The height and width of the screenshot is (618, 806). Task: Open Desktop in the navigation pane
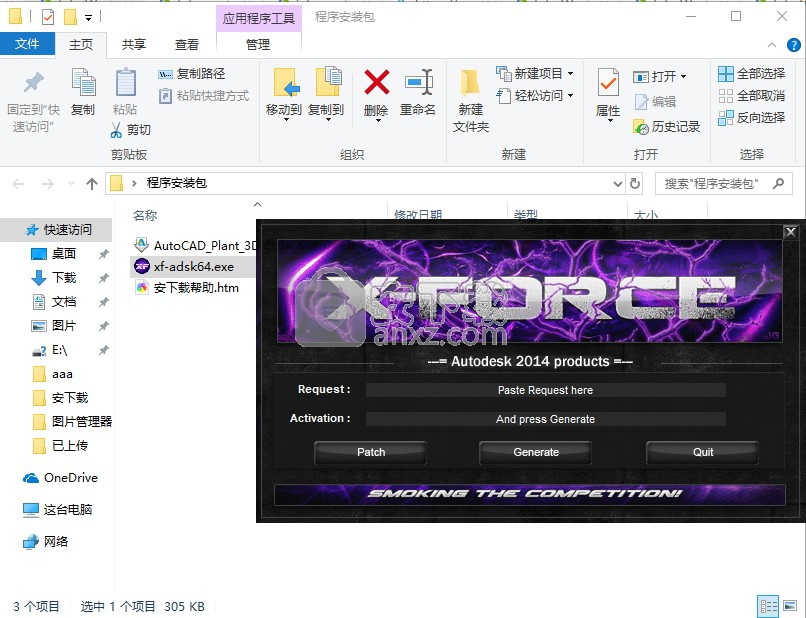tap(64, 253)
